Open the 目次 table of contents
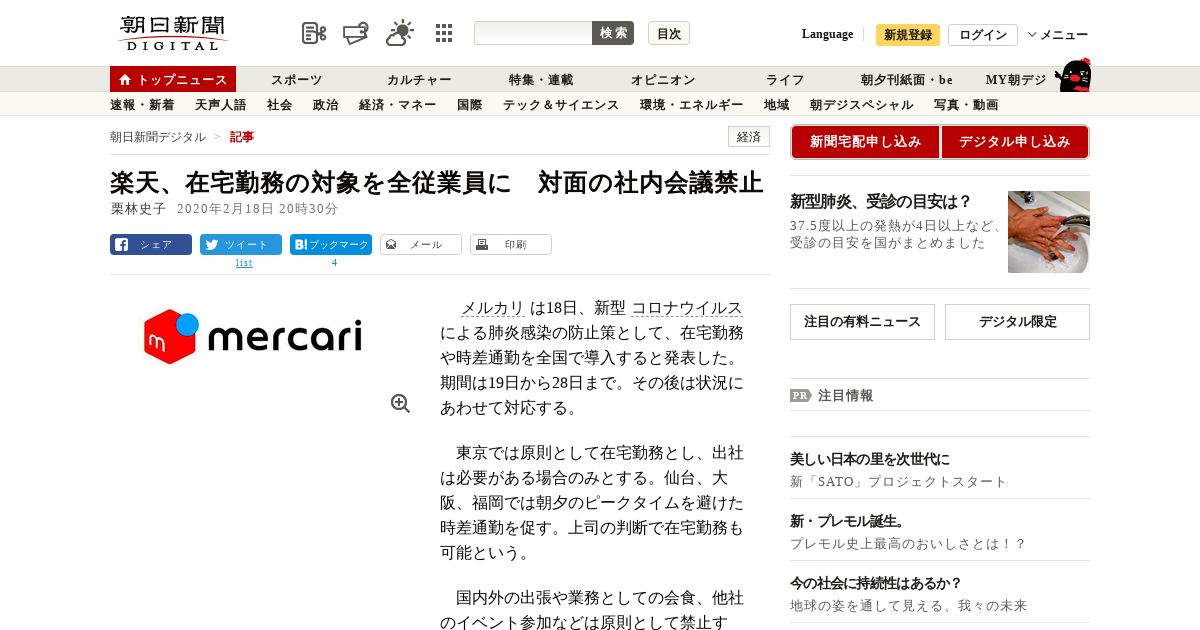 [x=669, y=33]
